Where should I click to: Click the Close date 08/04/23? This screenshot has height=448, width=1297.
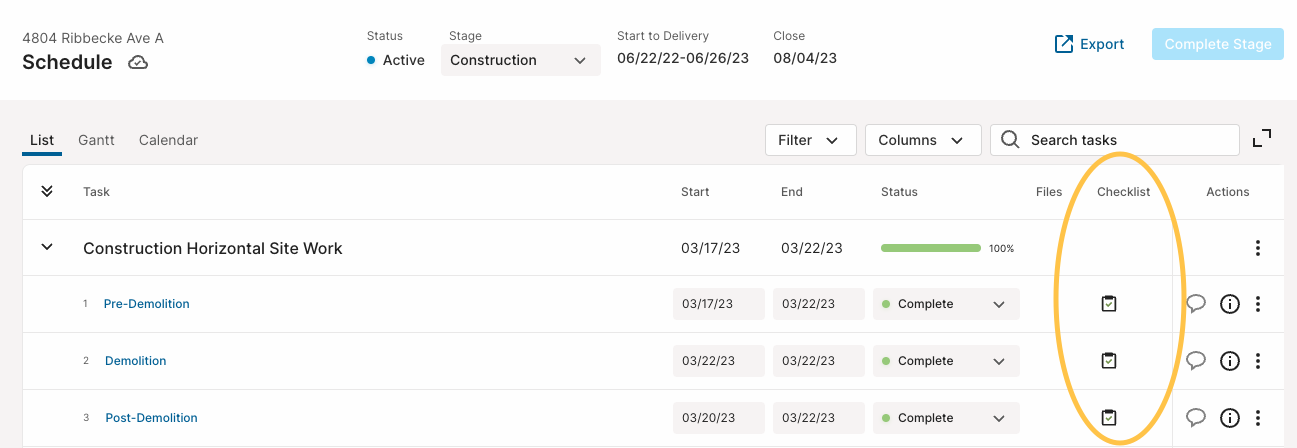click(805, 58)
